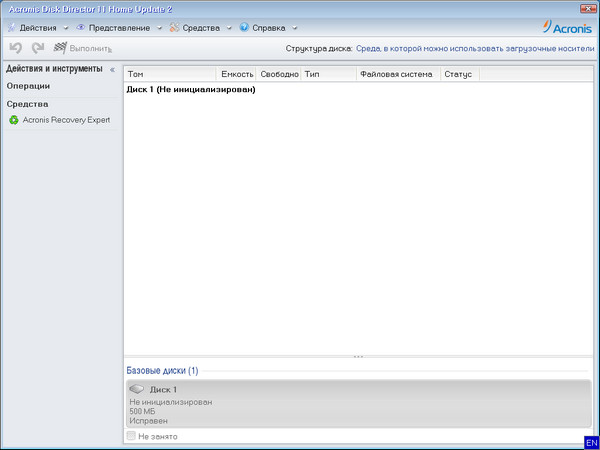Open the Действия menu
The image size is (600, 450).
coord(38,28)
